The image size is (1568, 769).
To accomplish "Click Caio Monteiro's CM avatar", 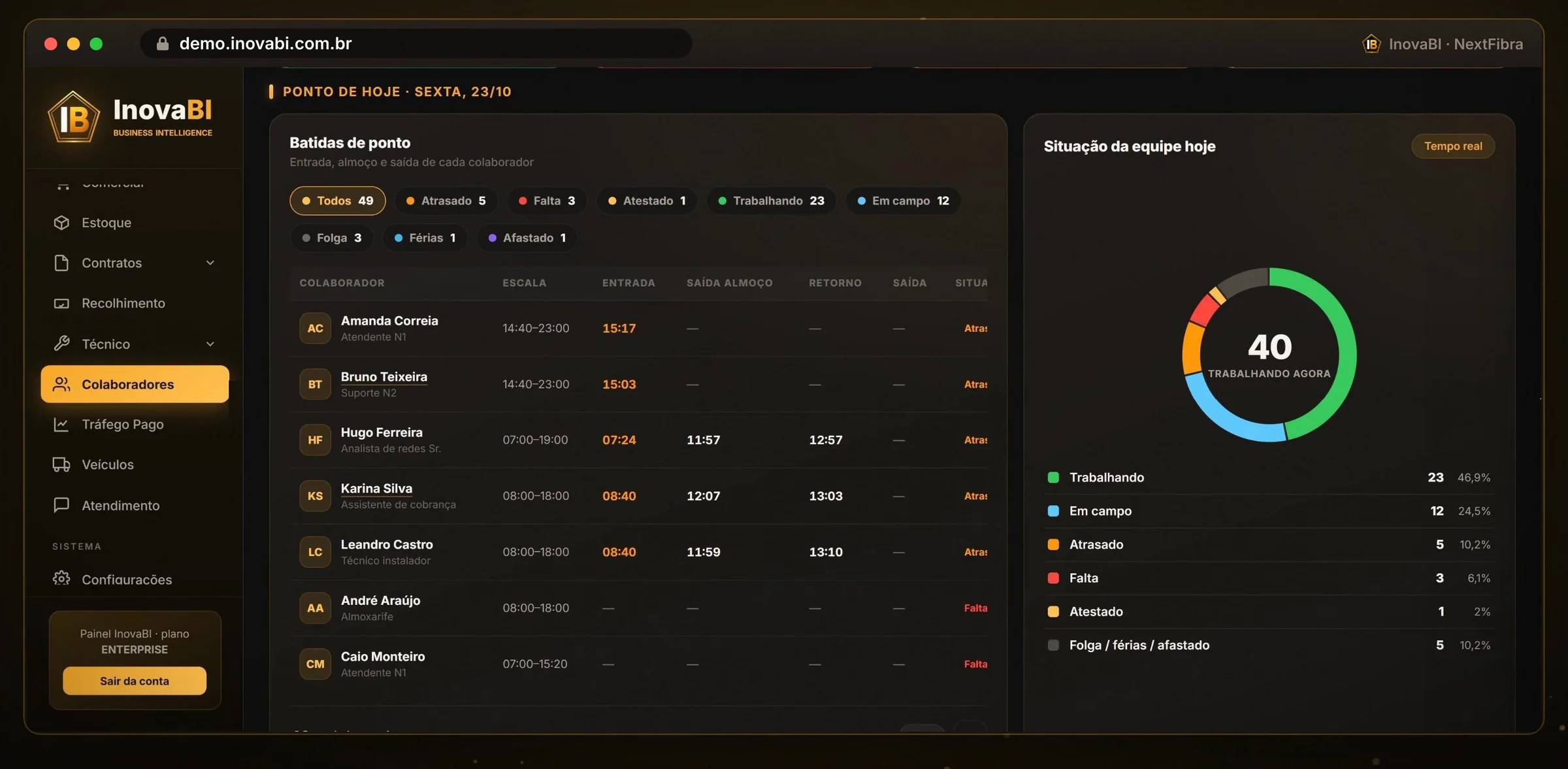I will click(315, 664).
